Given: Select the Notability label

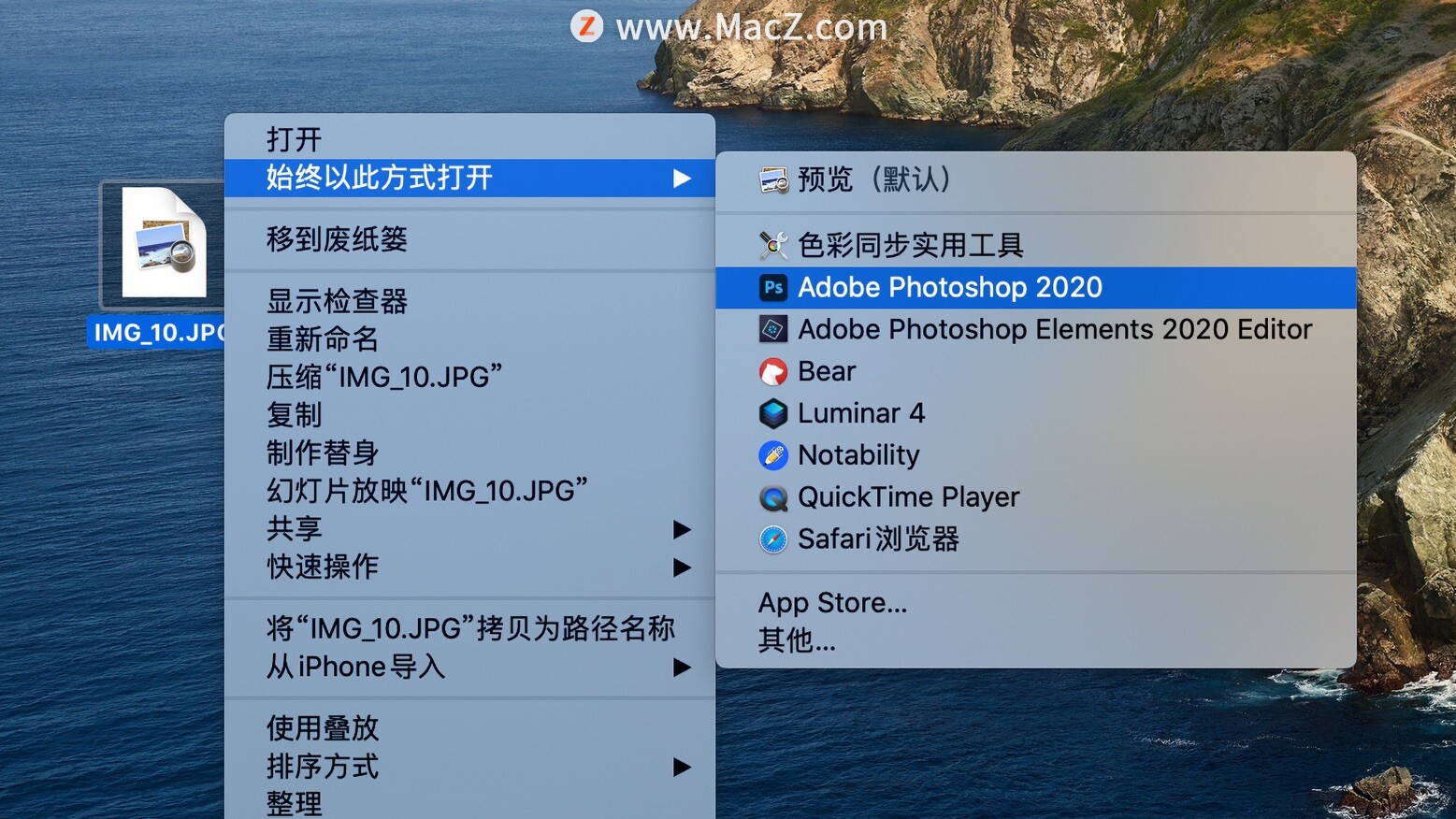Looking at the screenshot, I should (x=858, y=455).
